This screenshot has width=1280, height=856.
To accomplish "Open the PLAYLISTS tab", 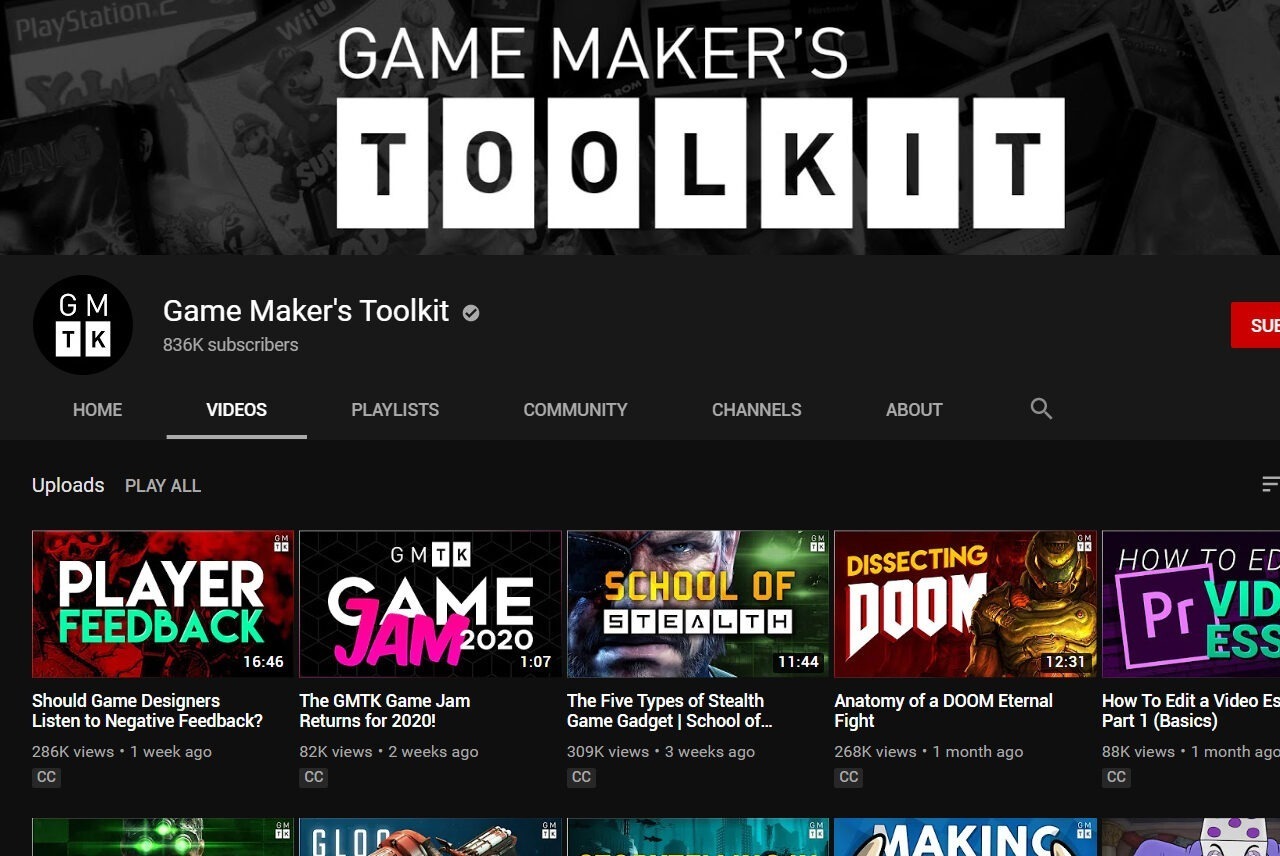I will tap(395, 410).
